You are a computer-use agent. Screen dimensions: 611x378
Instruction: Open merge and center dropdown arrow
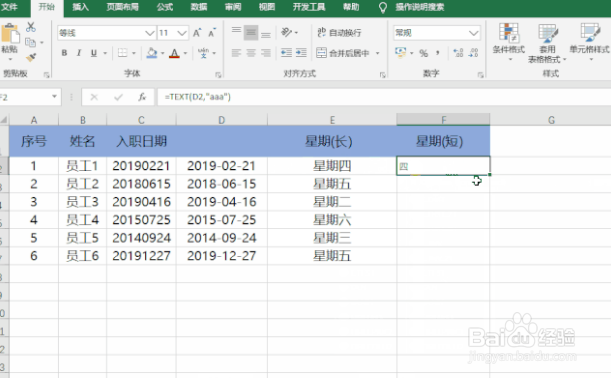[377, 53]
